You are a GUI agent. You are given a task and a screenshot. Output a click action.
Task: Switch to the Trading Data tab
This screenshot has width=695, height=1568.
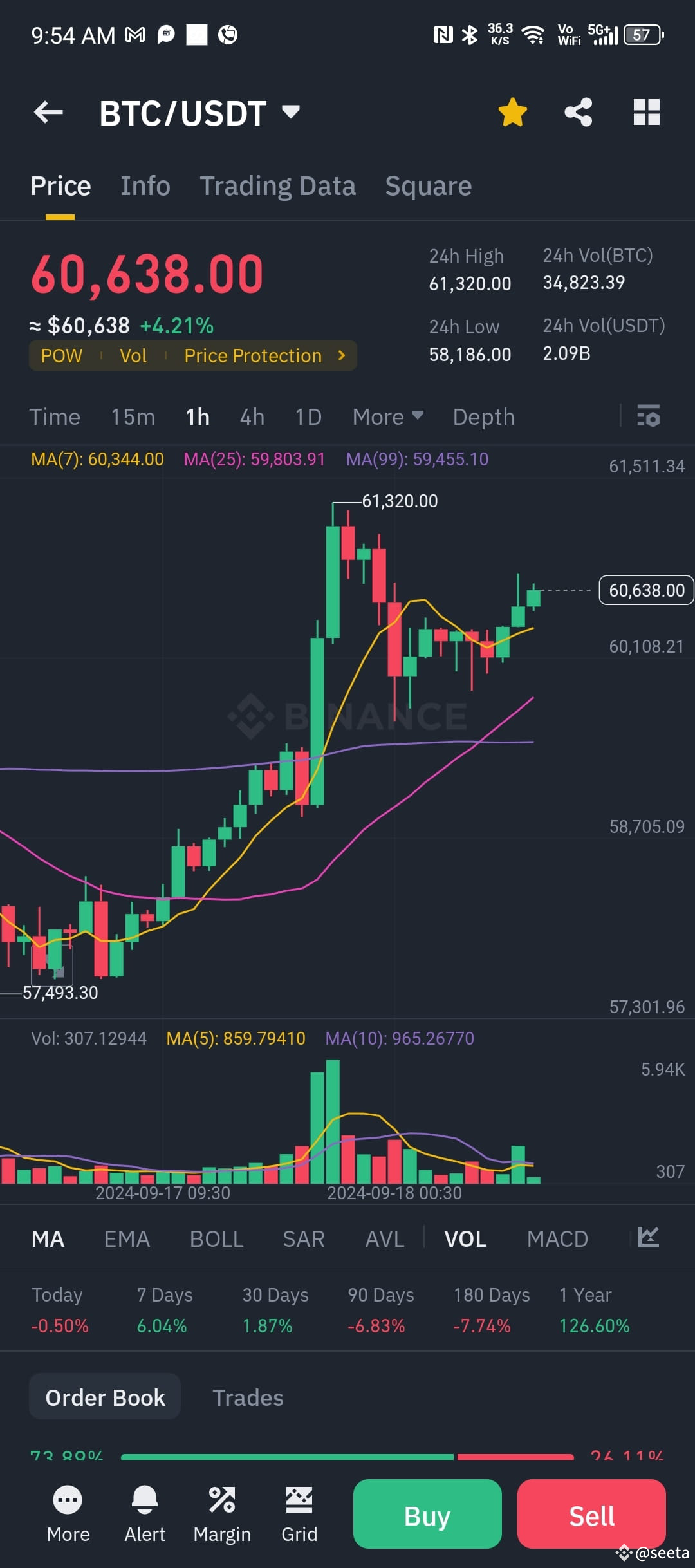pos(278,185)
